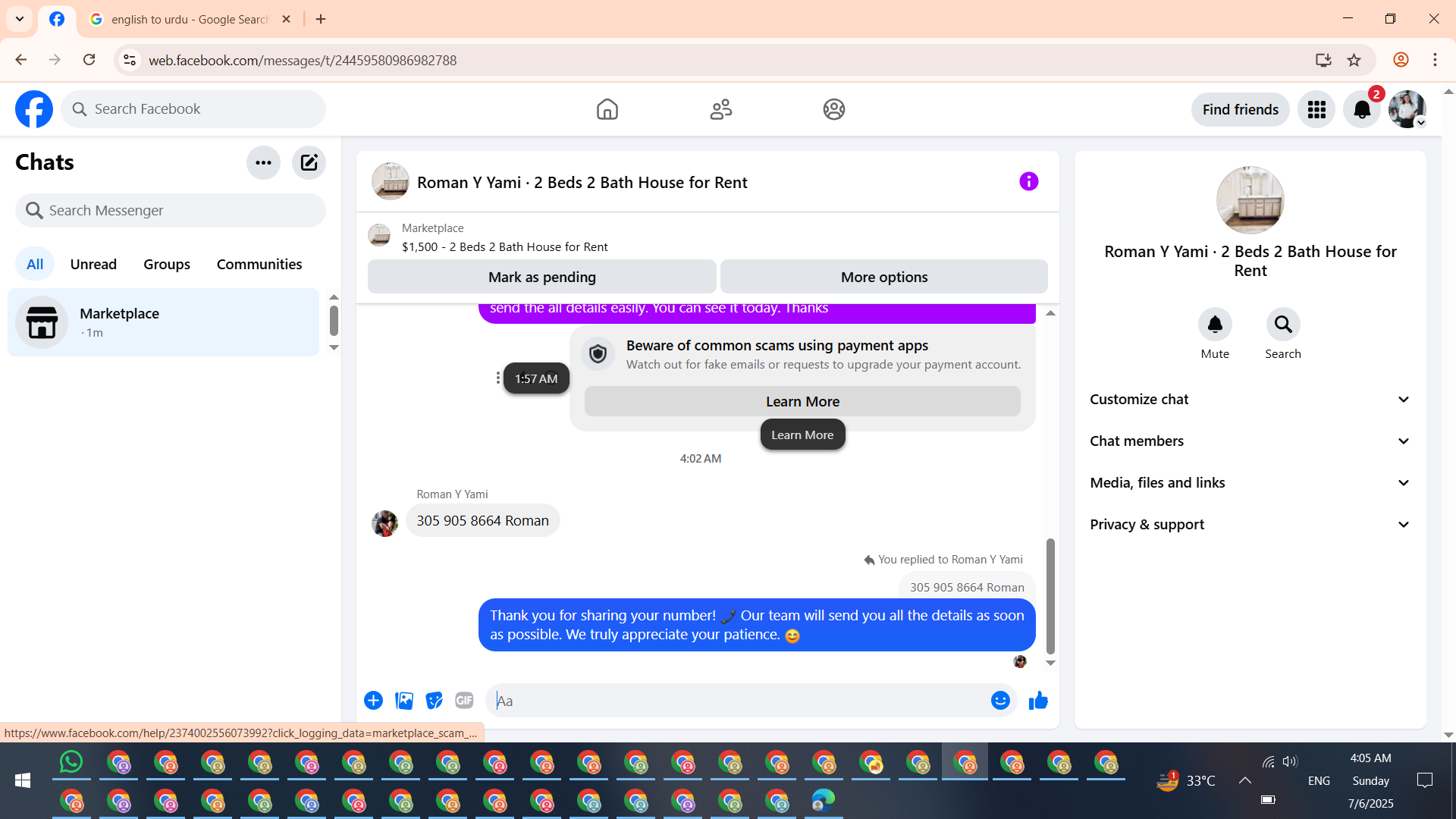The image size is (1456, 819).
Task: Expand the Customize chat section
Action: coord(1250,400)
